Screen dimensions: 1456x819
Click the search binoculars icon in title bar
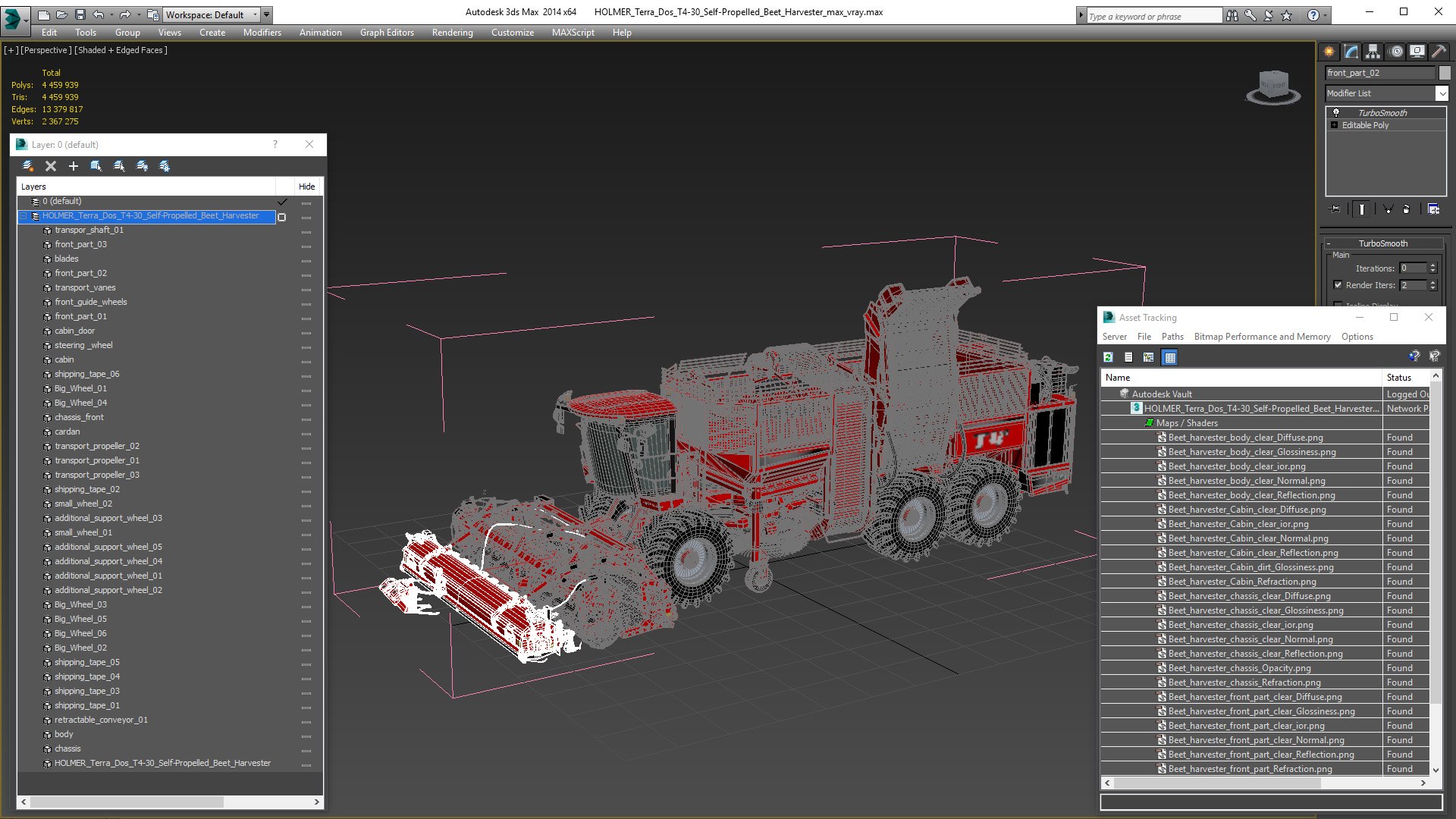[1232, 15]
